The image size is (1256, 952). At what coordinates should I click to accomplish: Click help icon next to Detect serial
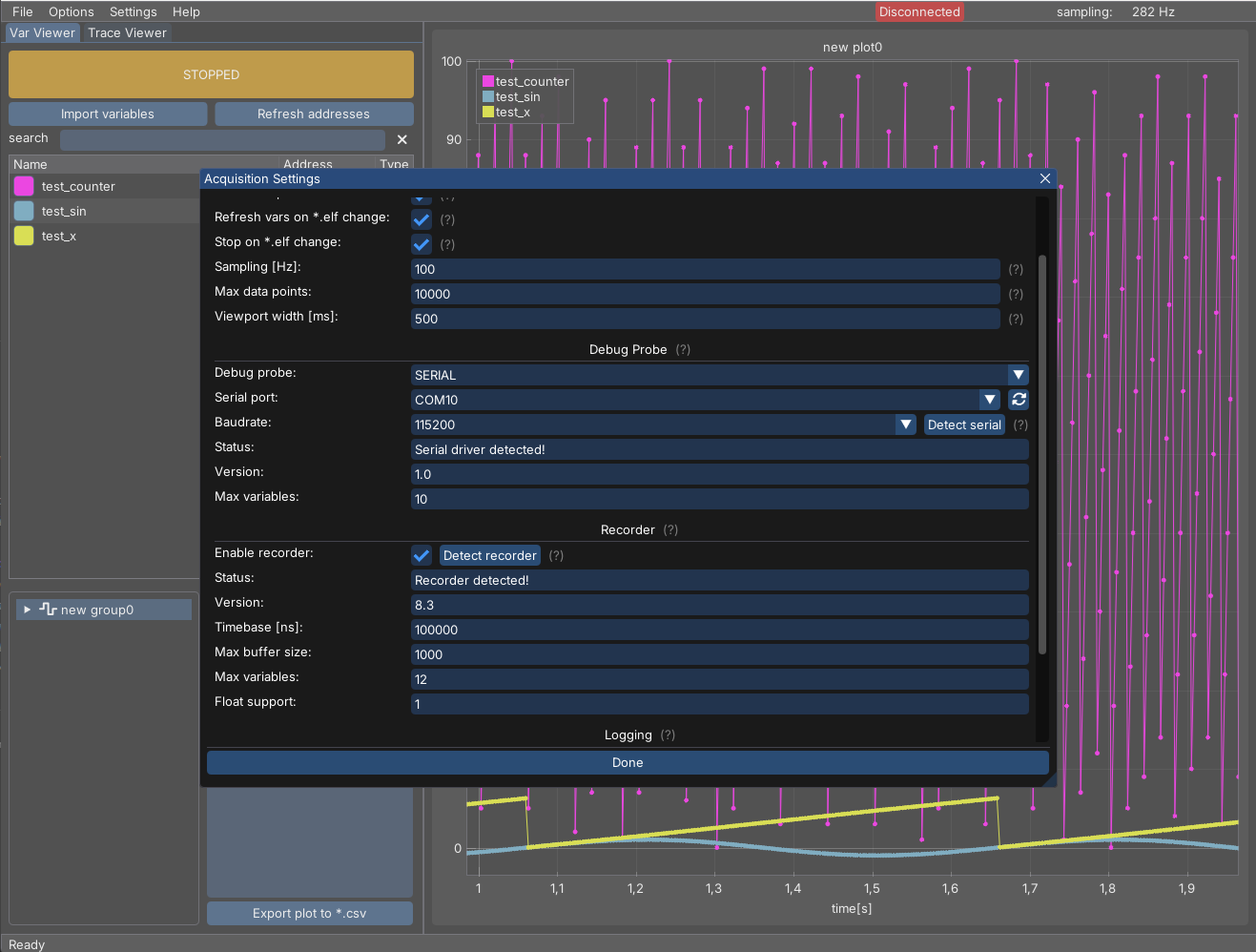pyautogui.click(x=1020, y=425)
